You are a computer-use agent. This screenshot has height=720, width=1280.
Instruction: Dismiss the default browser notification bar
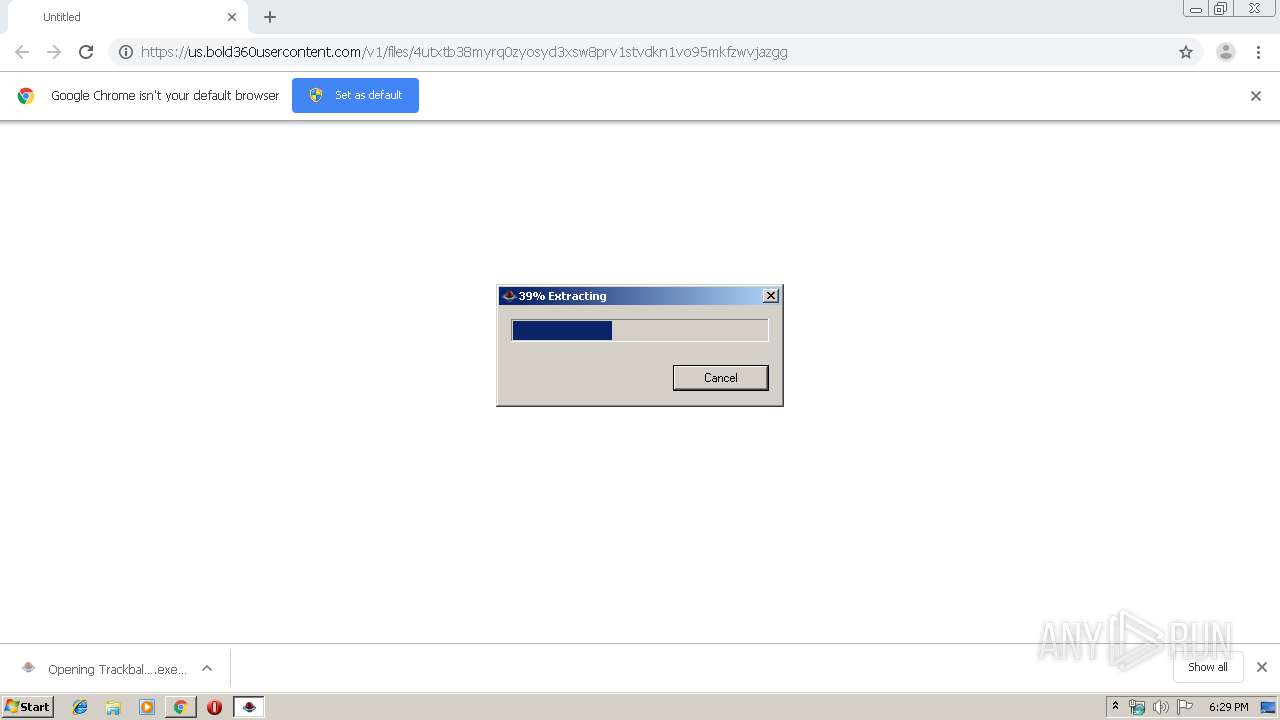(1256, 96)
